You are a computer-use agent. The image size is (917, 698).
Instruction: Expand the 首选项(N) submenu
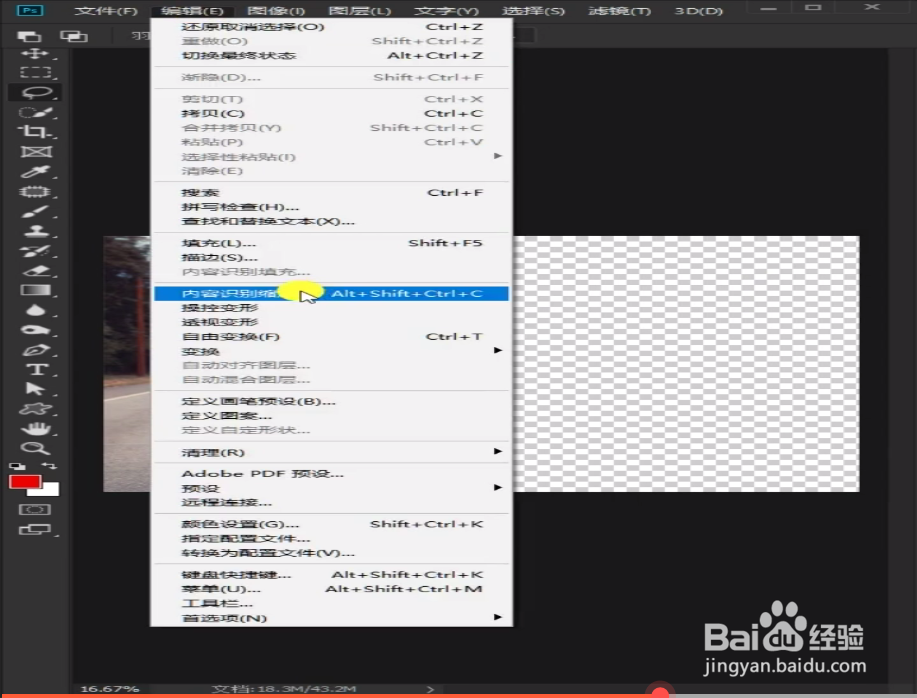[x=332, y=618]
